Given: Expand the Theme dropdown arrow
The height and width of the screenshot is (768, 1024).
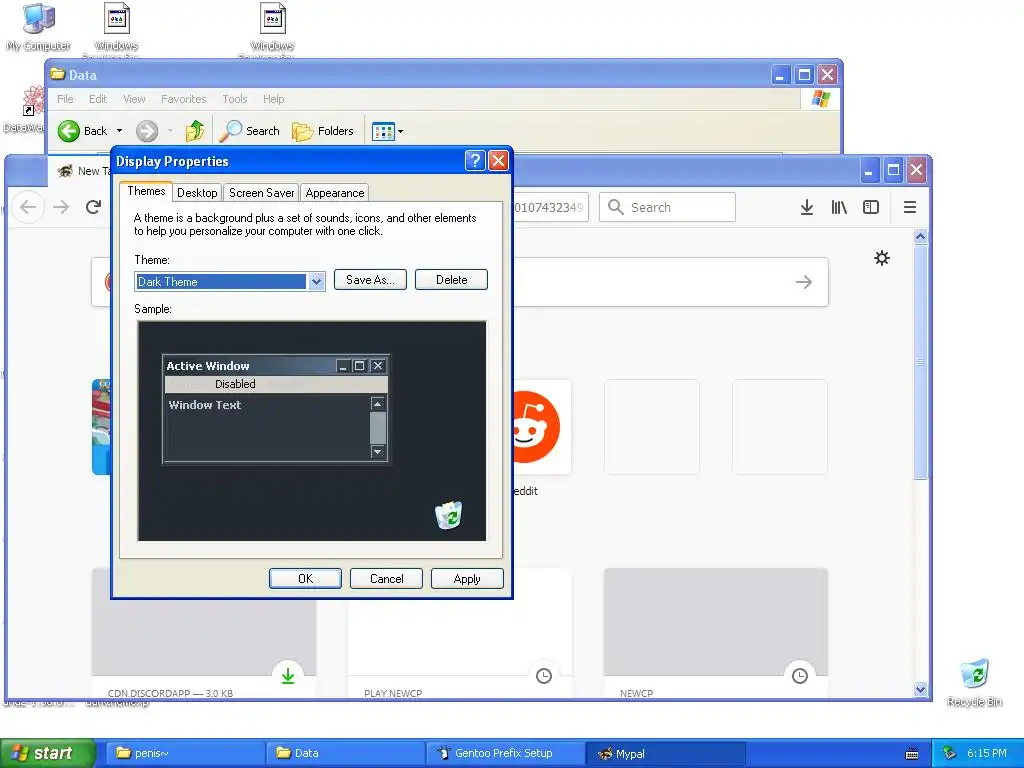Looking at the screenshot, I should coord(316,281).
